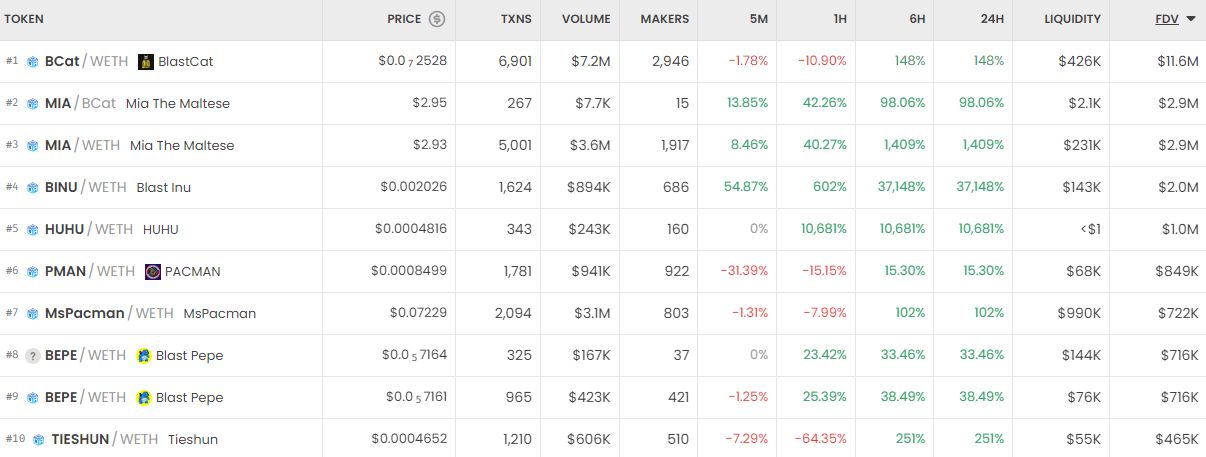Click the chain icon in MIA / BCat row

[33, 103]
